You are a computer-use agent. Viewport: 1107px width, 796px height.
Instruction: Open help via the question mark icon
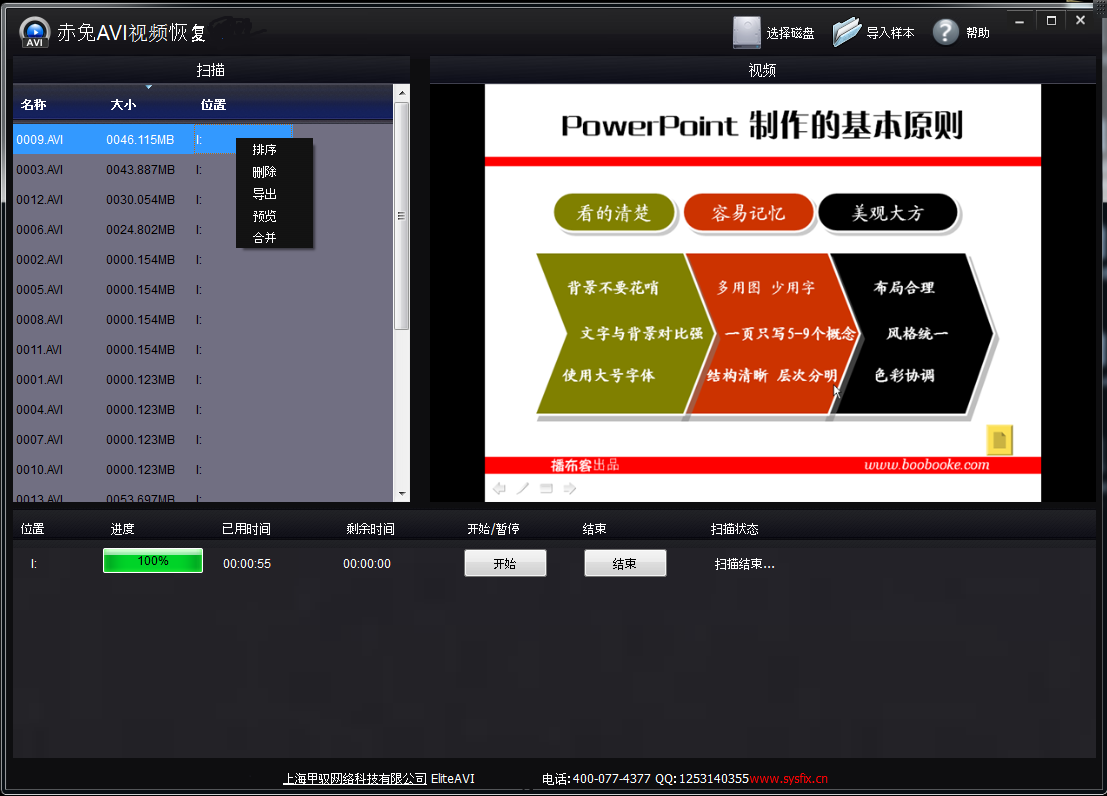(945, 32)
